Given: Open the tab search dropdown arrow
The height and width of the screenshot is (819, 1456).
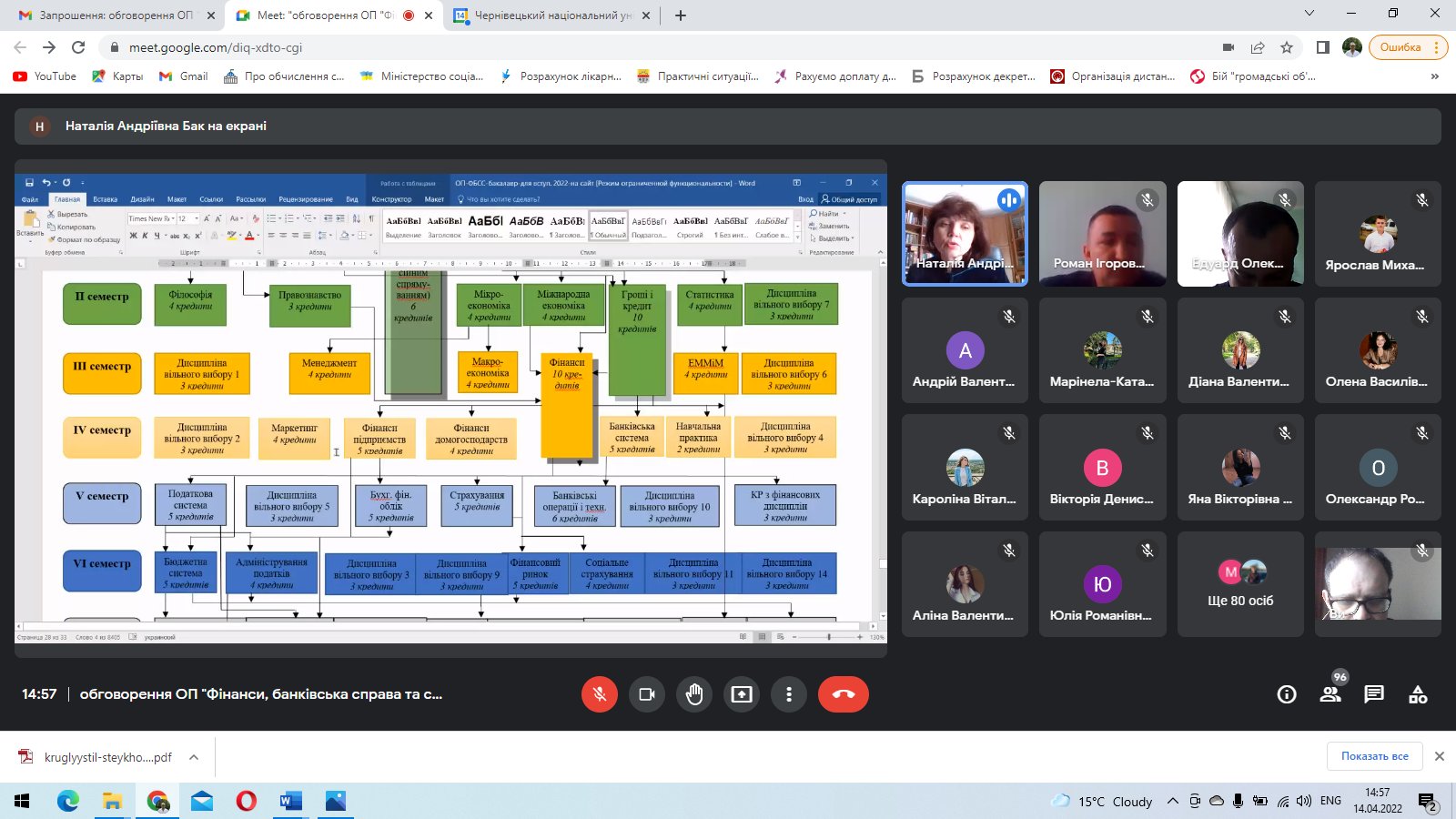Looking at the screenshot, I should pyautogui.click(x=1309, y=14).
